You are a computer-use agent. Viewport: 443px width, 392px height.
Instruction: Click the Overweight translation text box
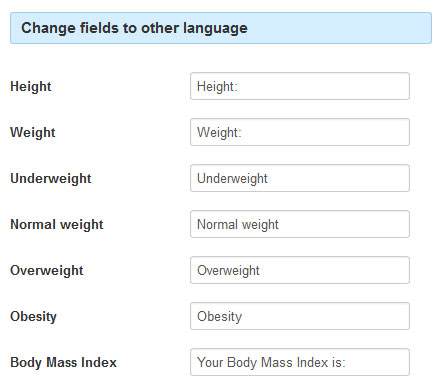300,270
